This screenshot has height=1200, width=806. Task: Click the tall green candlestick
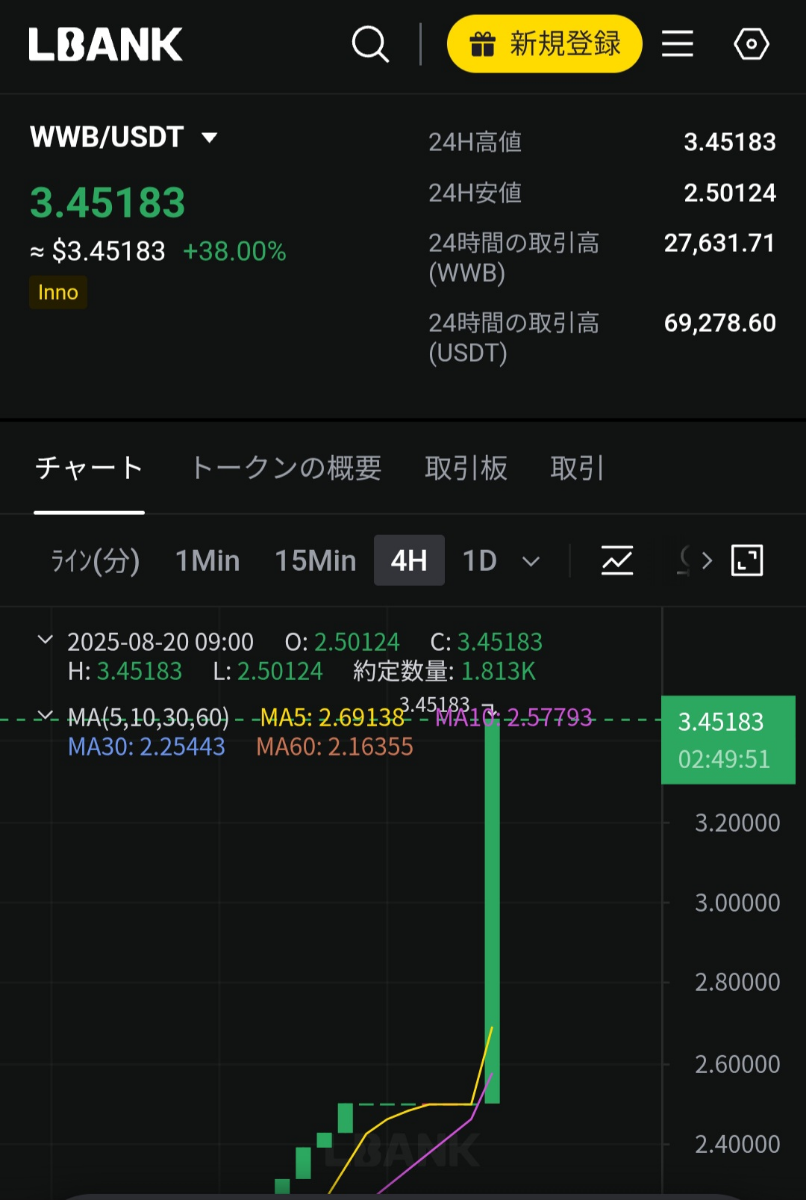click(x=492, y=911)
